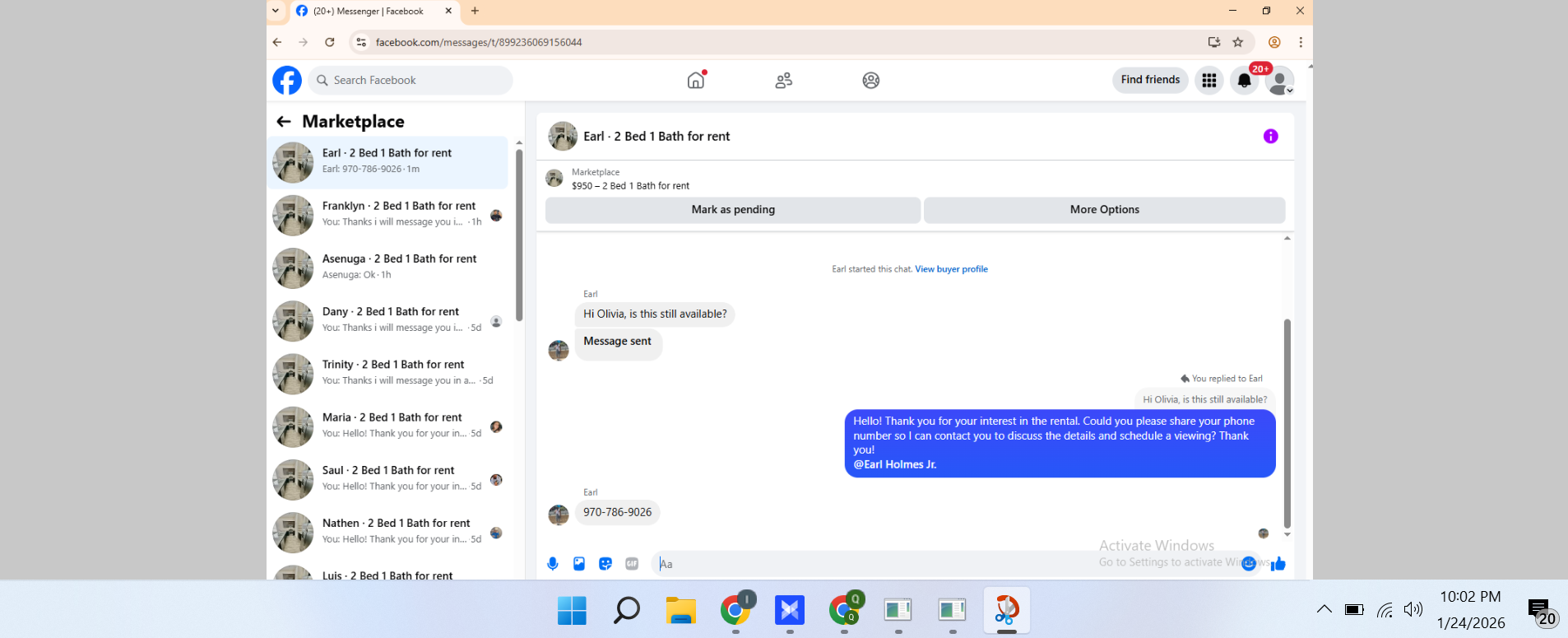Open the Chrome profile icon

[1274, 42]
